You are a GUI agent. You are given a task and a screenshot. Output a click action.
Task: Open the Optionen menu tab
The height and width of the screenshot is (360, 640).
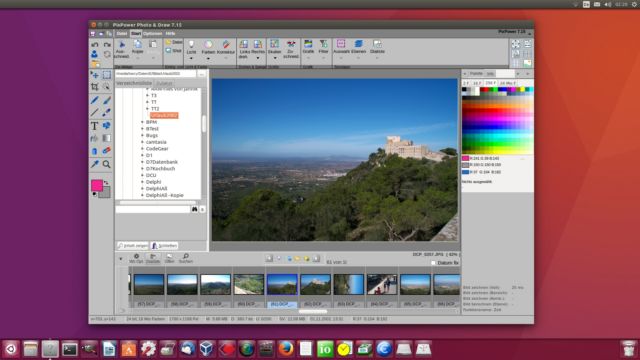coord(152,33)
